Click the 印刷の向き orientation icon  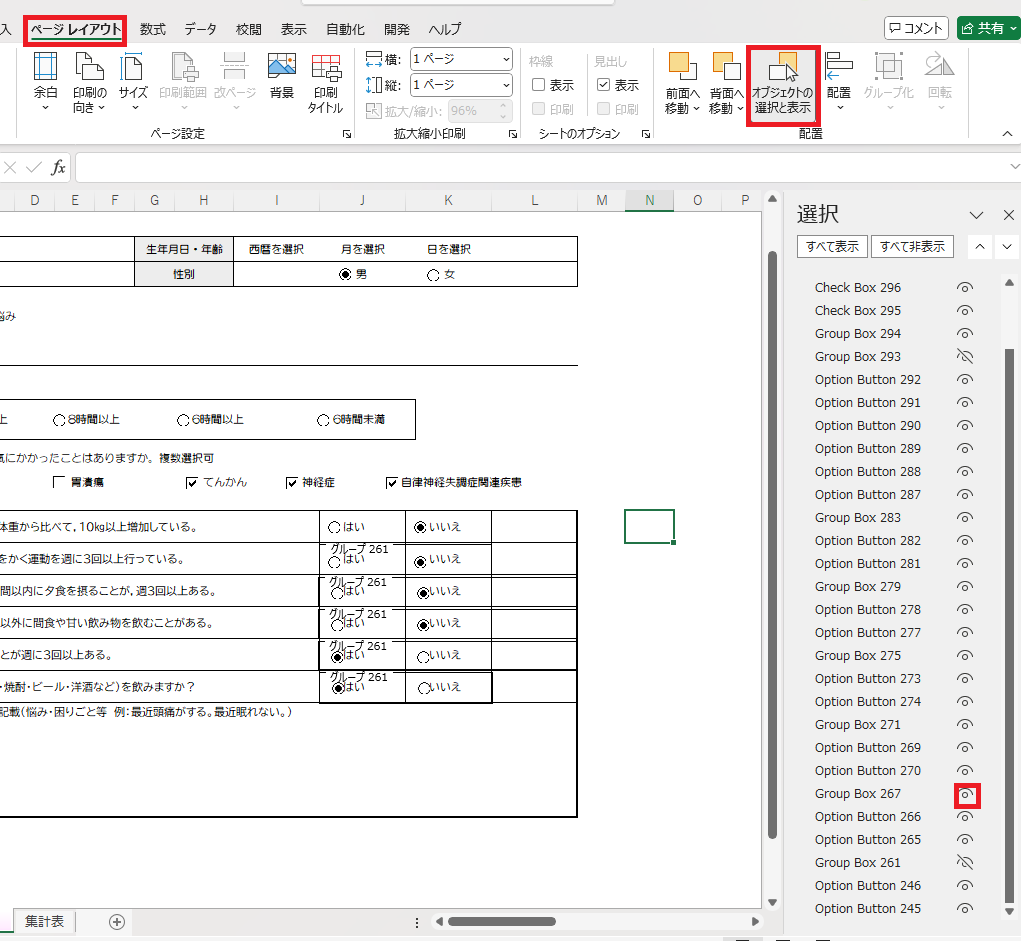pyautogui.click(x=89, y=68)
